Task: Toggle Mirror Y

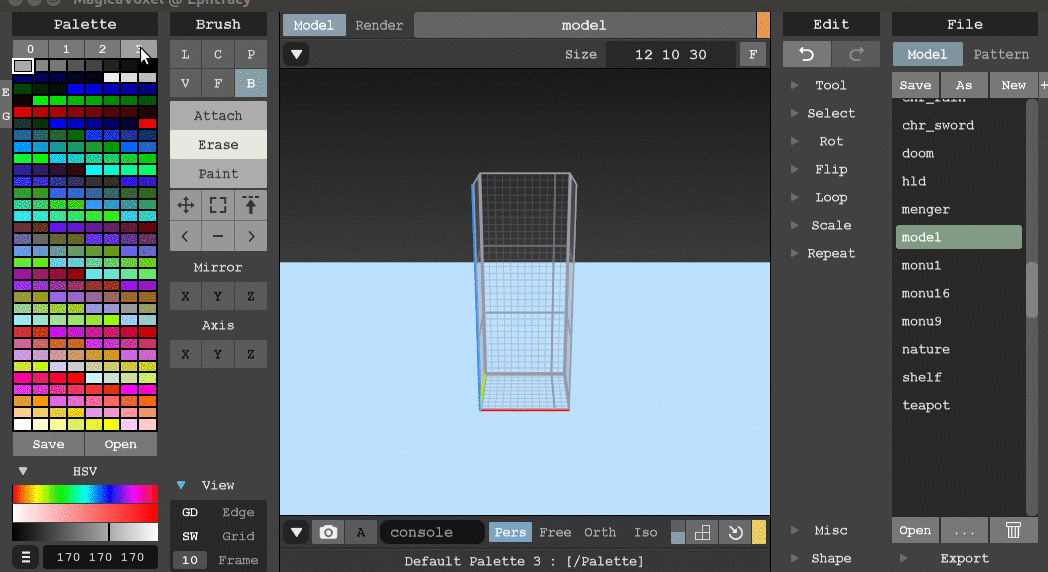Action: 218,296
